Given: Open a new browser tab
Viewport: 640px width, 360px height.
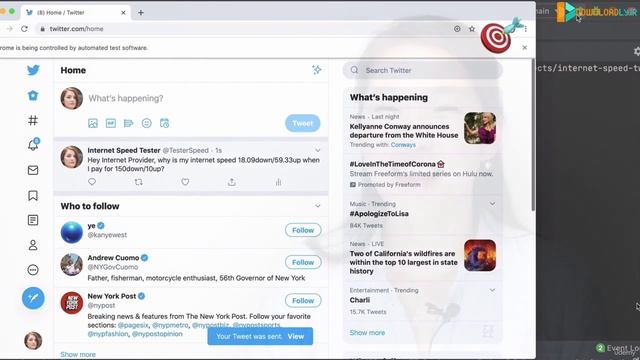Looking at the screenshot, I should click(141, 13).
